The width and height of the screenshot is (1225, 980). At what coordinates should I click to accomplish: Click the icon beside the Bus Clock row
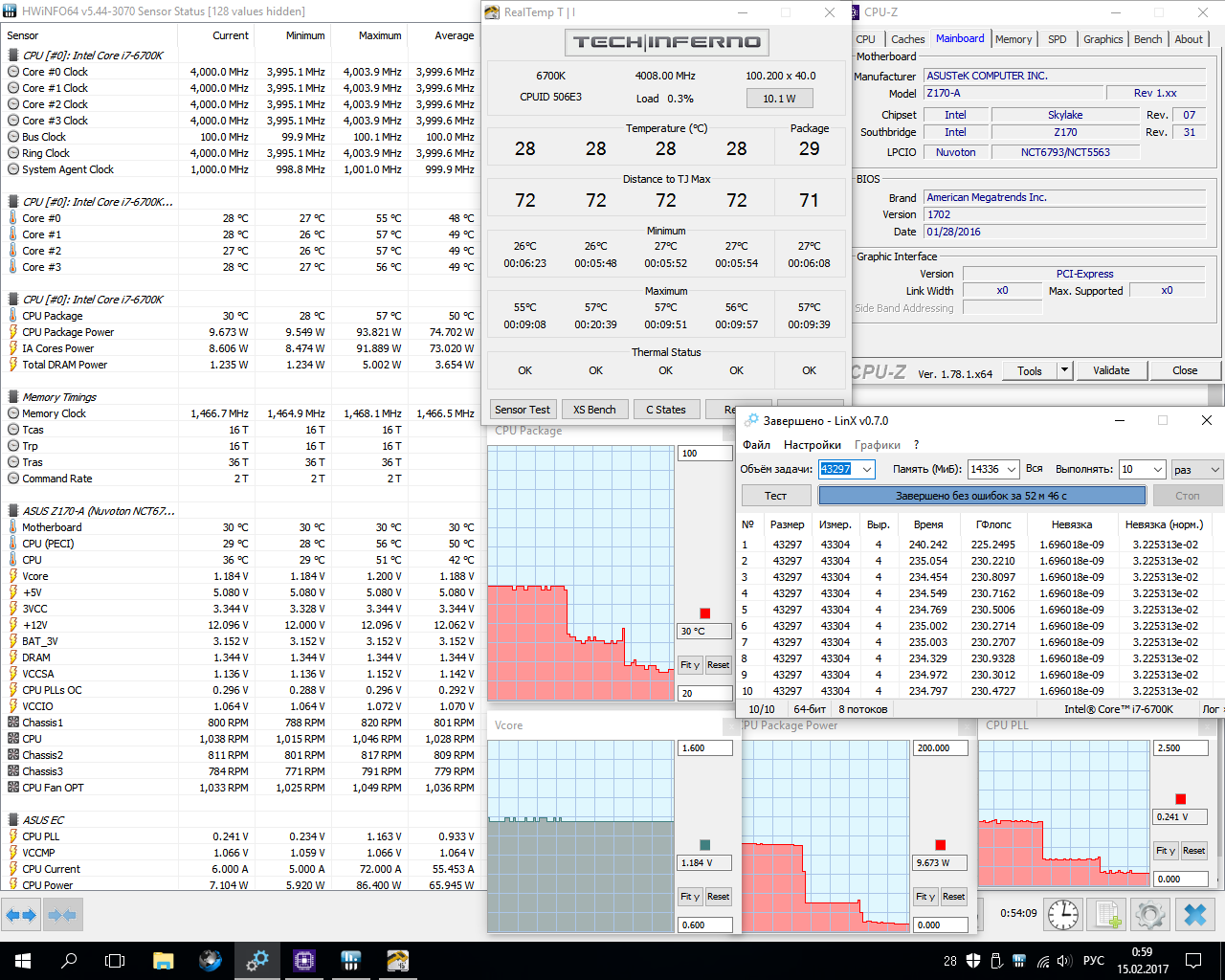(13, 137)
